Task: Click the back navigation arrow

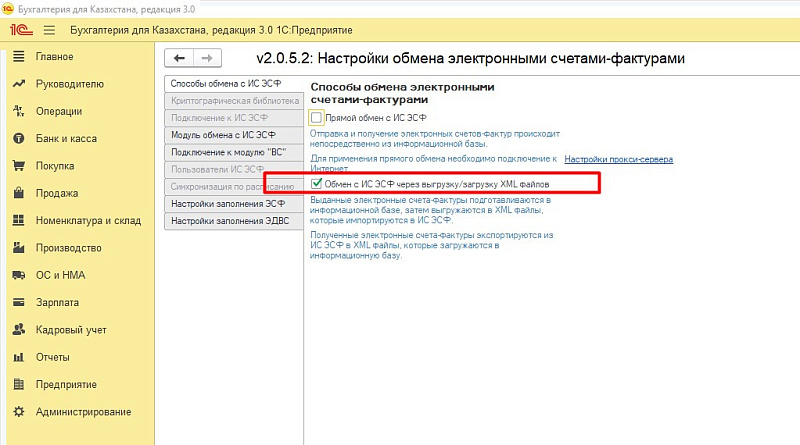Action: pos(178,59)
